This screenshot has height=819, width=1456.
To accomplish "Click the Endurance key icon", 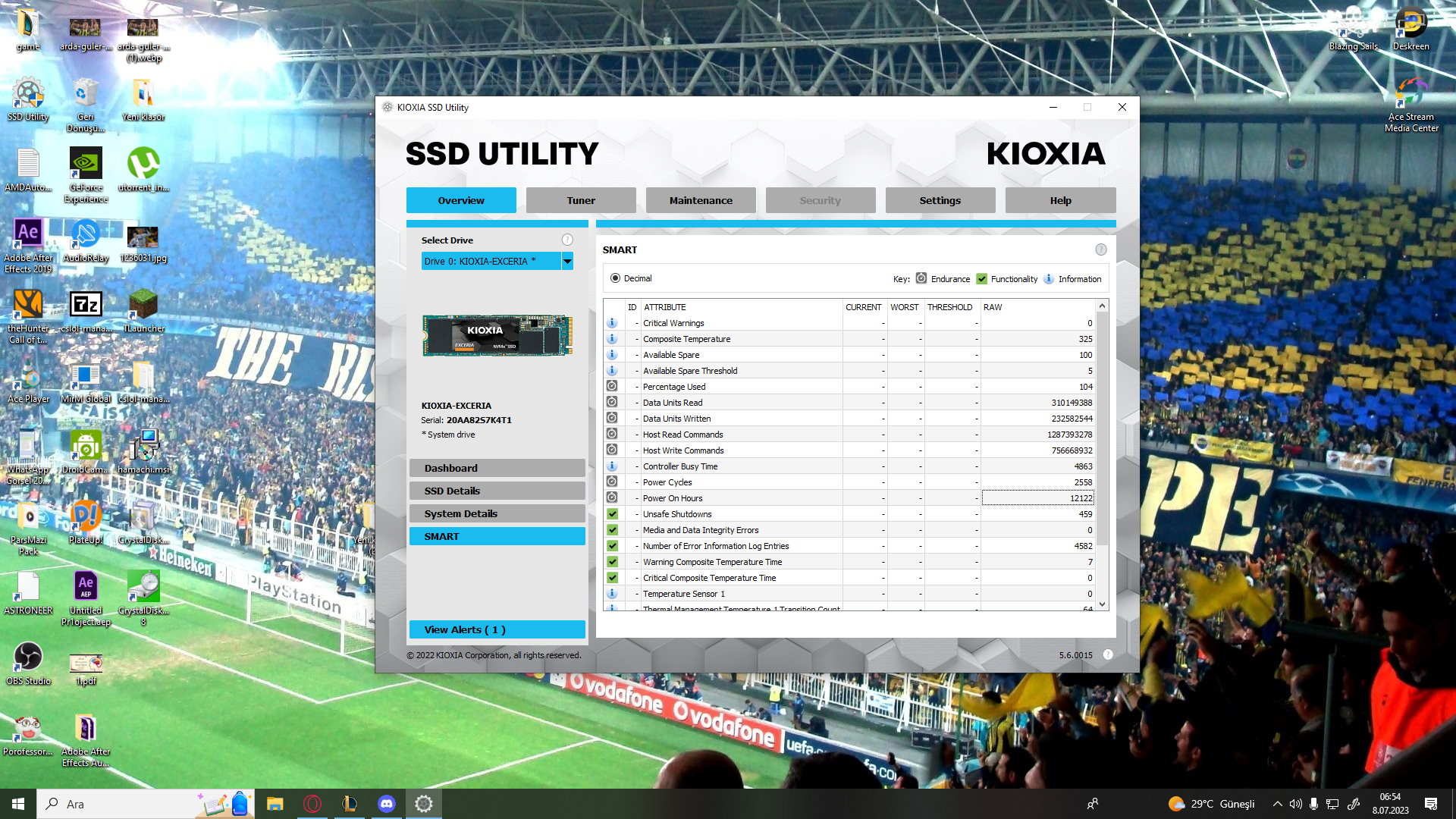I will tap(921, 278).
